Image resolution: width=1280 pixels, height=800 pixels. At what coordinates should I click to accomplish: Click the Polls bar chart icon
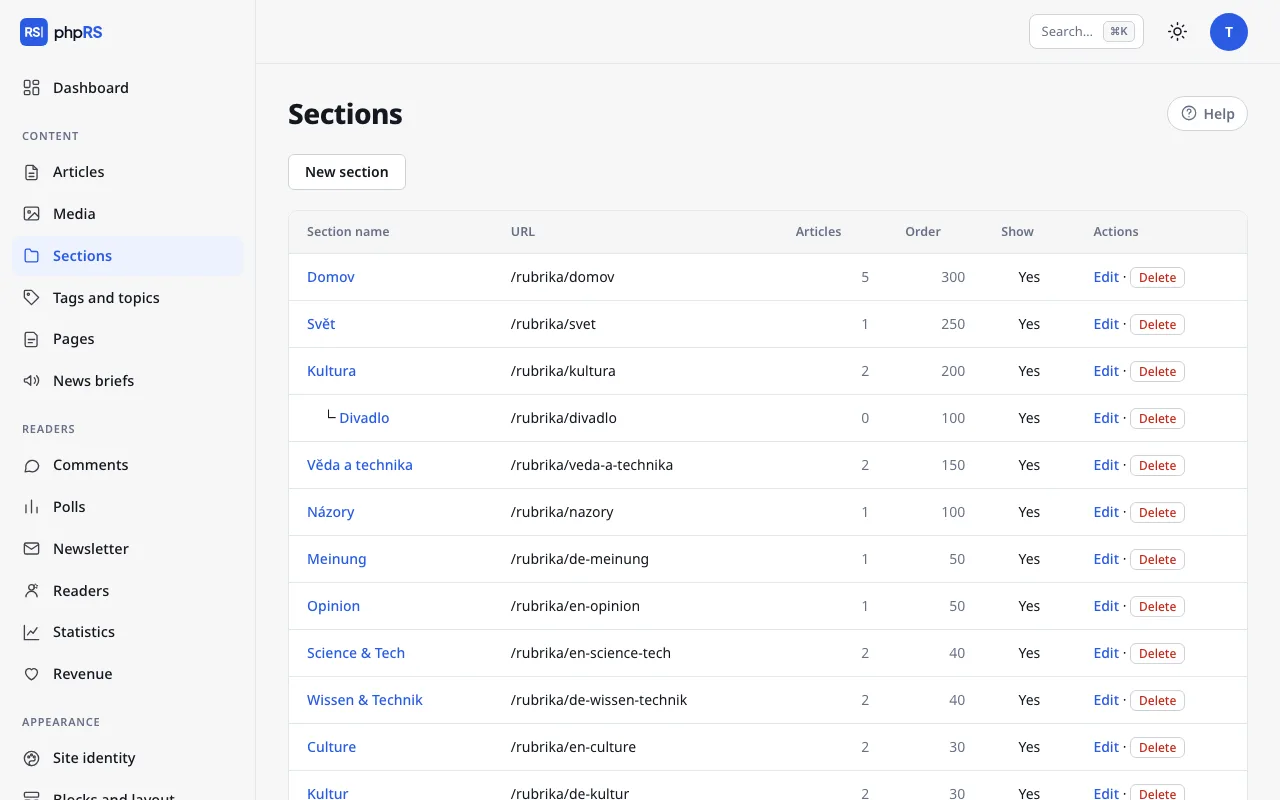tap(32, 507)
